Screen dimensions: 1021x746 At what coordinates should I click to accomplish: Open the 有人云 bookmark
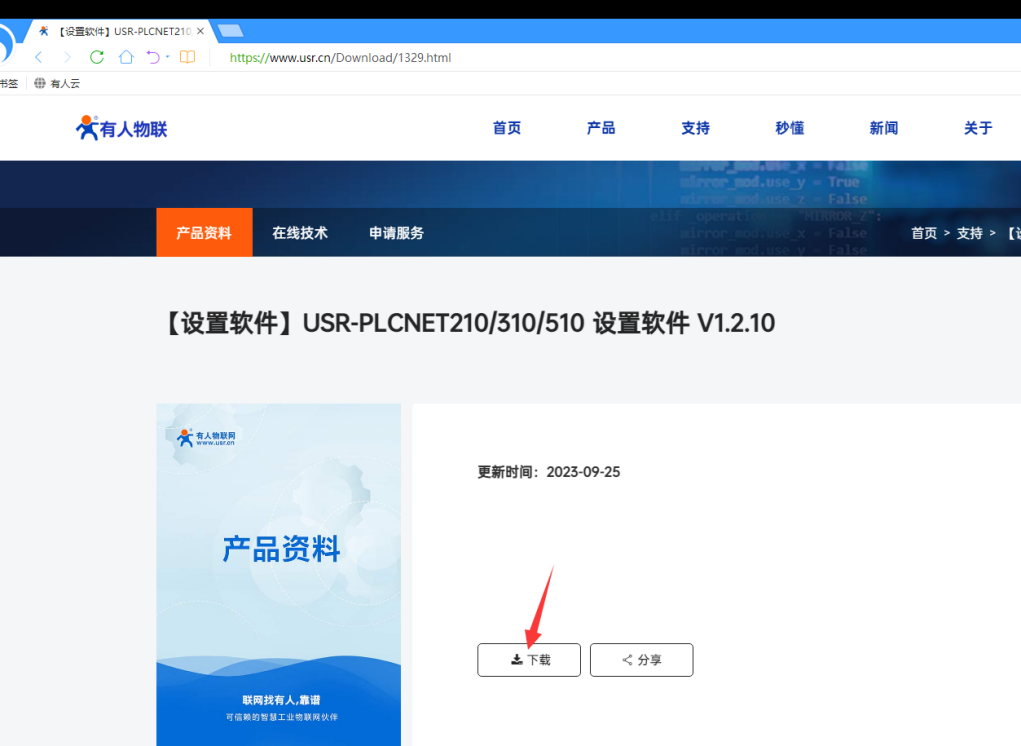pos(58,84)
